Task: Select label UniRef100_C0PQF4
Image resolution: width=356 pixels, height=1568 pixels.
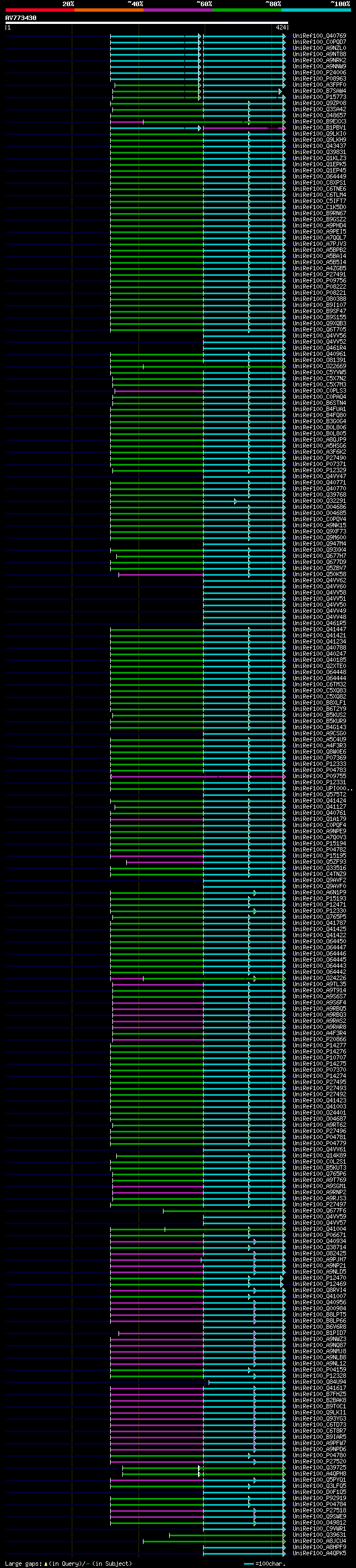Action: 319,825
